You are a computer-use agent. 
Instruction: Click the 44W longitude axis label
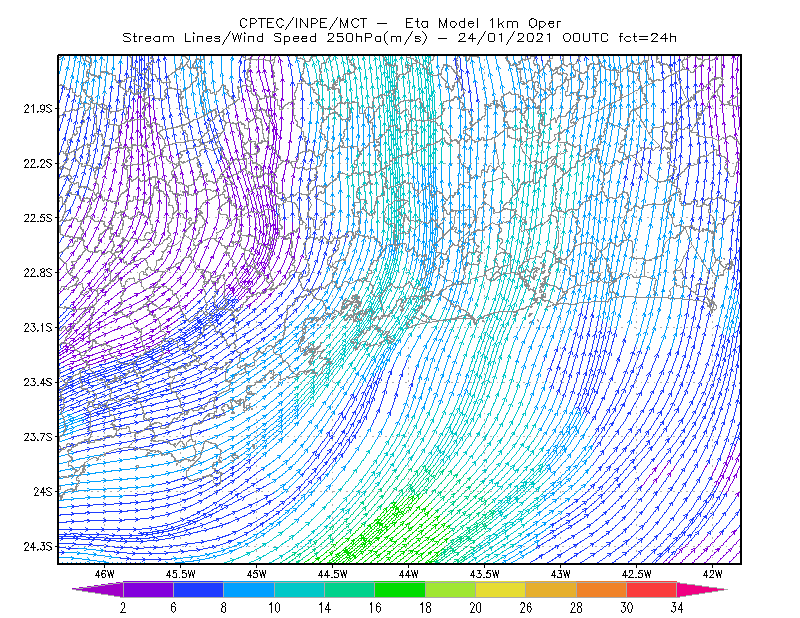tap(409, 574)
